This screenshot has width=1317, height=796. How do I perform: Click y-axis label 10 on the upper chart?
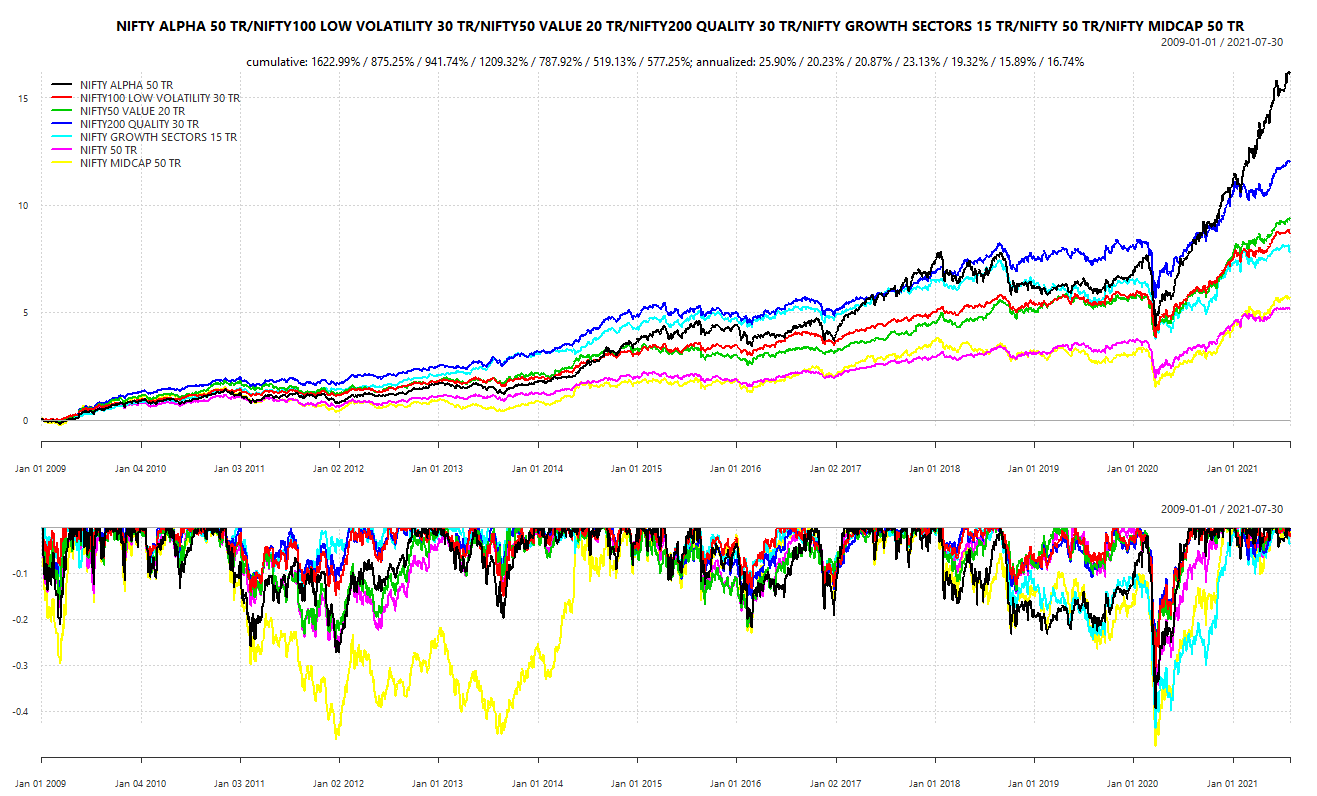[x=21, y=206]
